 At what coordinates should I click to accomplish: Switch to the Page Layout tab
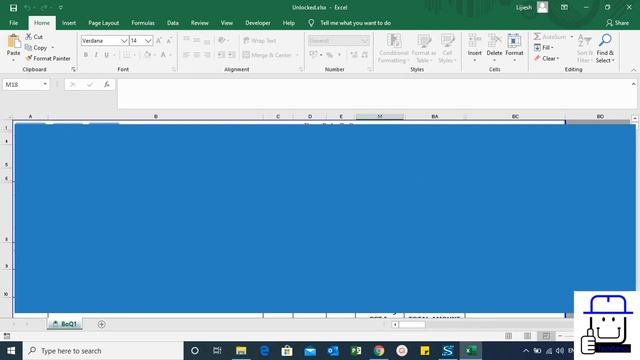click(x=104, y=23)
